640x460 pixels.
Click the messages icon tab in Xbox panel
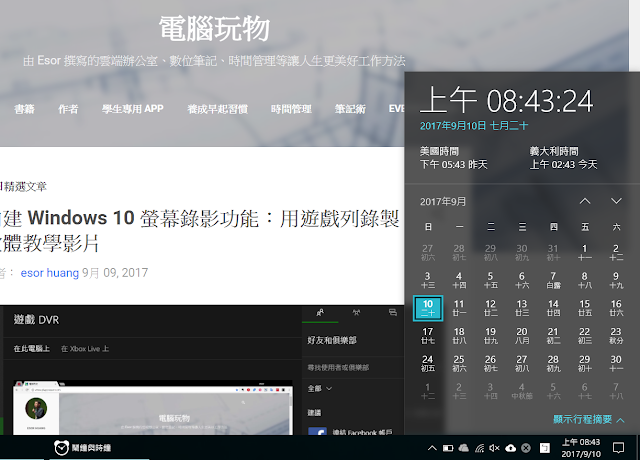coord(393,313)
